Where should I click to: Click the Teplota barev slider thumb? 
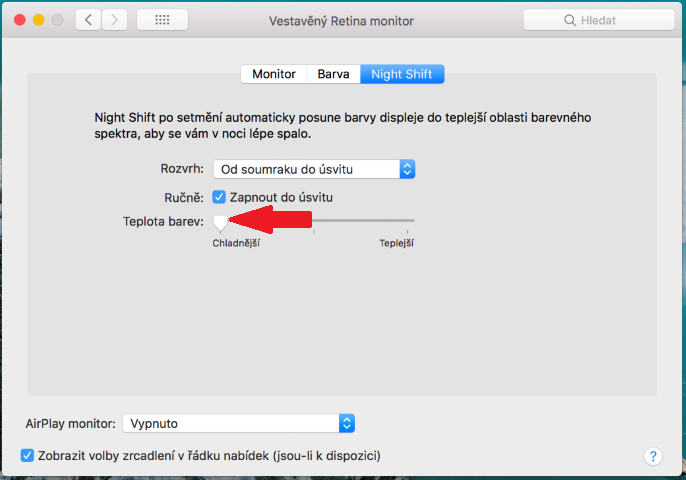click(x=220, y=223)
